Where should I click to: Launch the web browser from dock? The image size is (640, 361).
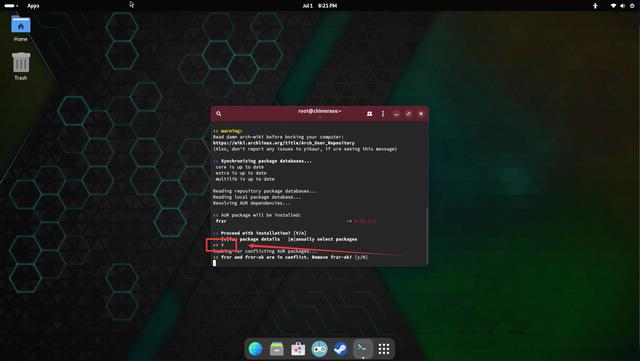pyautogui.click(x=256, y=349)
